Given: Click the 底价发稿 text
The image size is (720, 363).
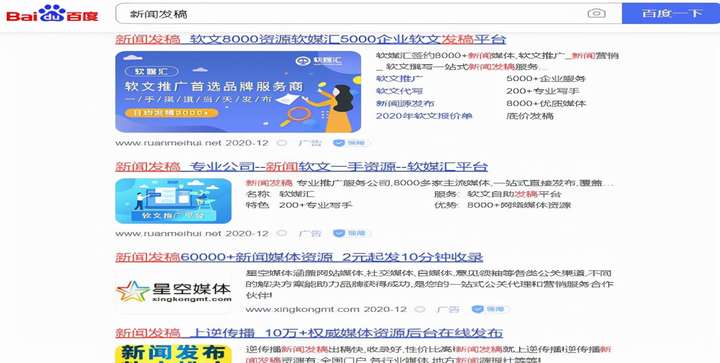Looking at the screenshot, I should 530,116.
